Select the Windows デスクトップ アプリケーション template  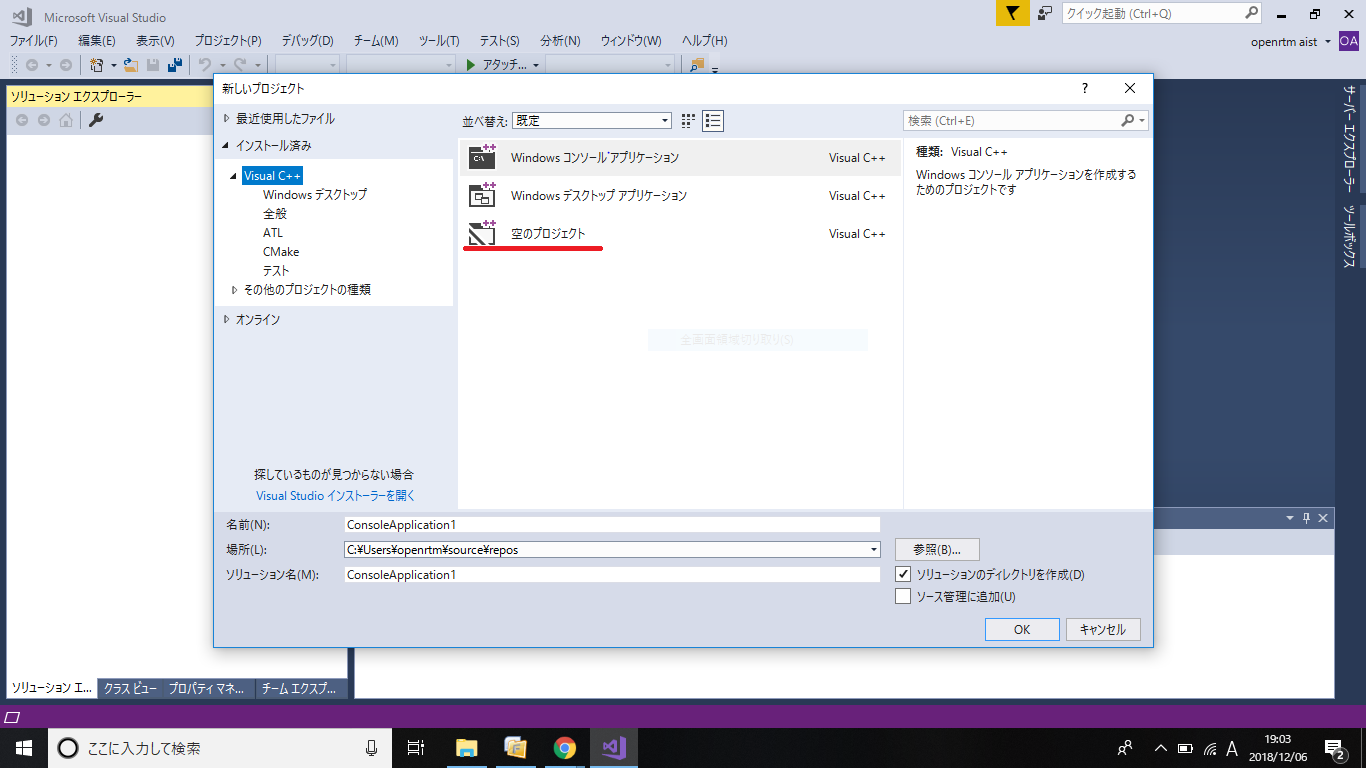680,195
